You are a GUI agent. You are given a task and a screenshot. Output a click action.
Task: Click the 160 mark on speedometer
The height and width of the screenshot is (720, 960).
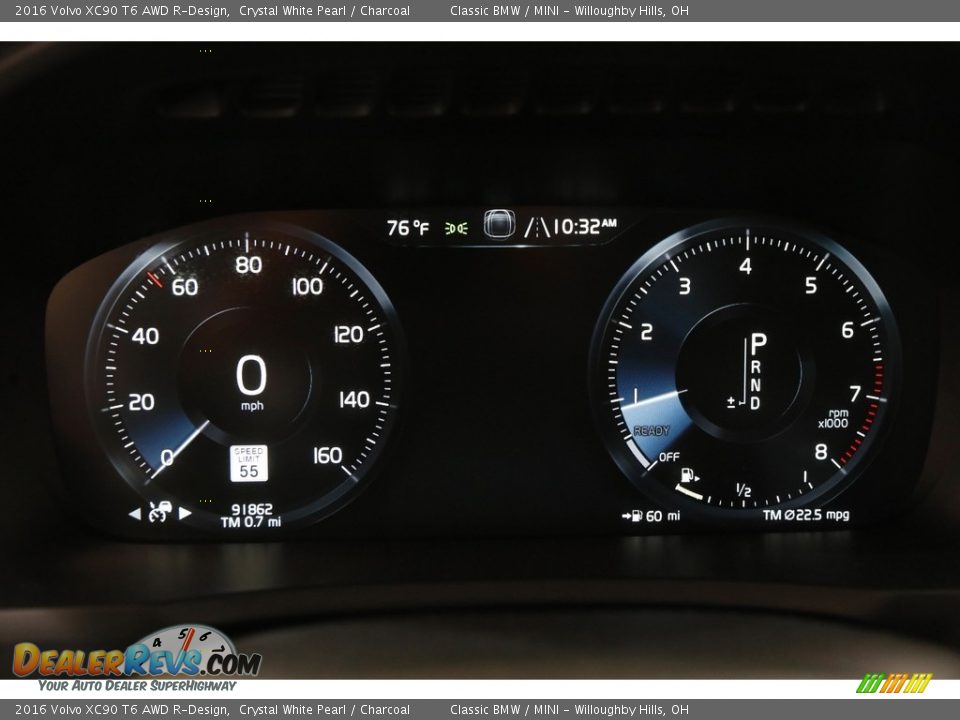point(328,456)
